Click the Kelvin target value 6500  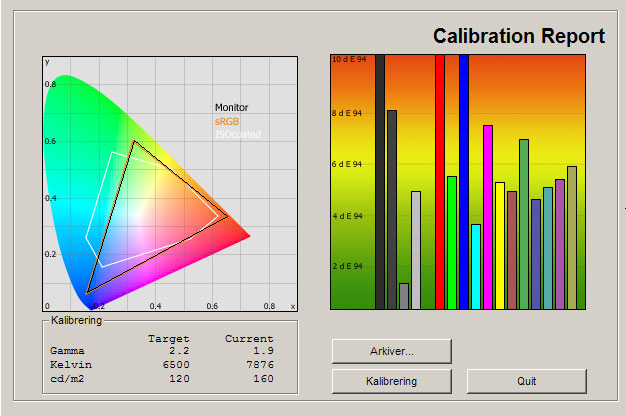tap(173, 366)
